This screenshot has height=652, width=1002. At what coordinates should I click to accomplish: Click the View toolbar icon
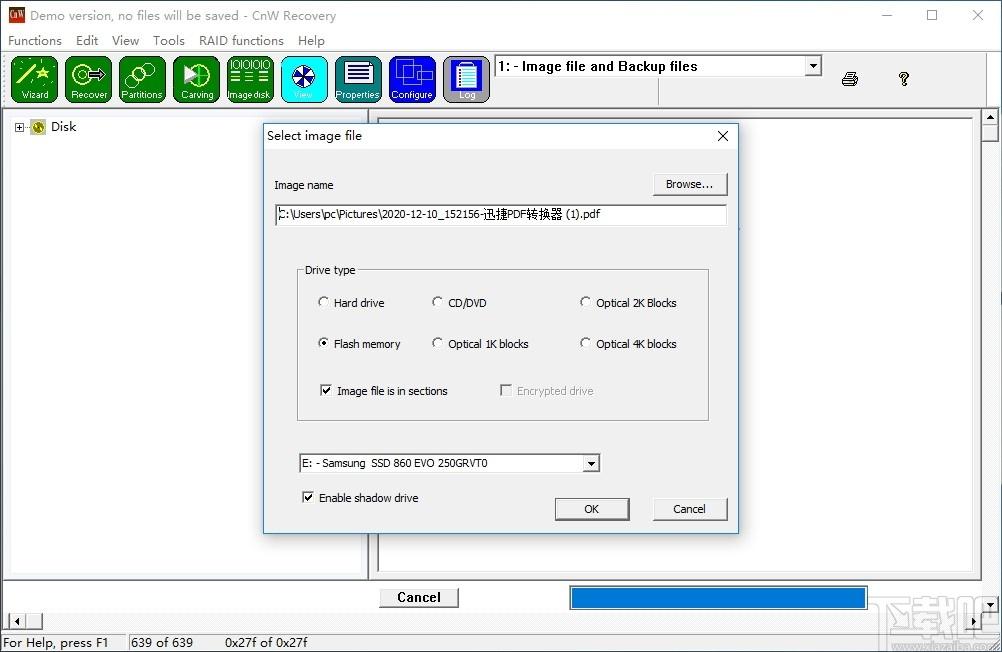pos(304,79)
